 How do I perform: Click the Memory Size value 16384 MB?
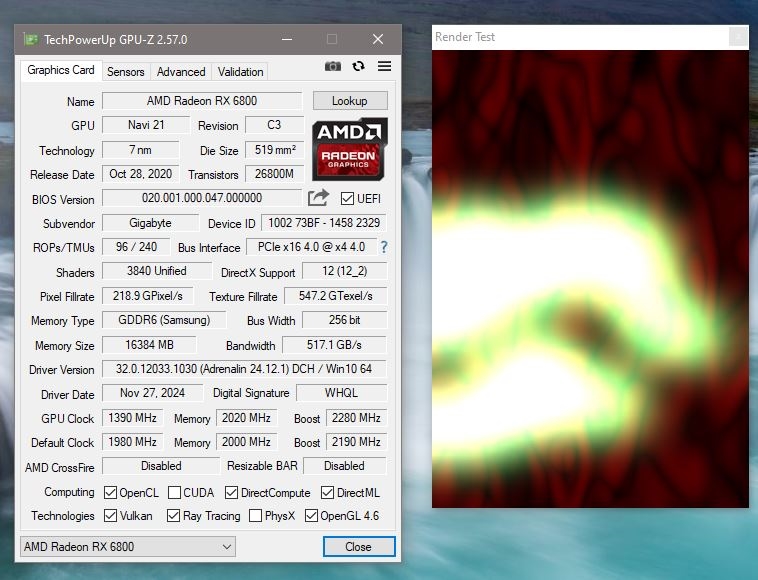pyautogui.click(x=149, y=345)
